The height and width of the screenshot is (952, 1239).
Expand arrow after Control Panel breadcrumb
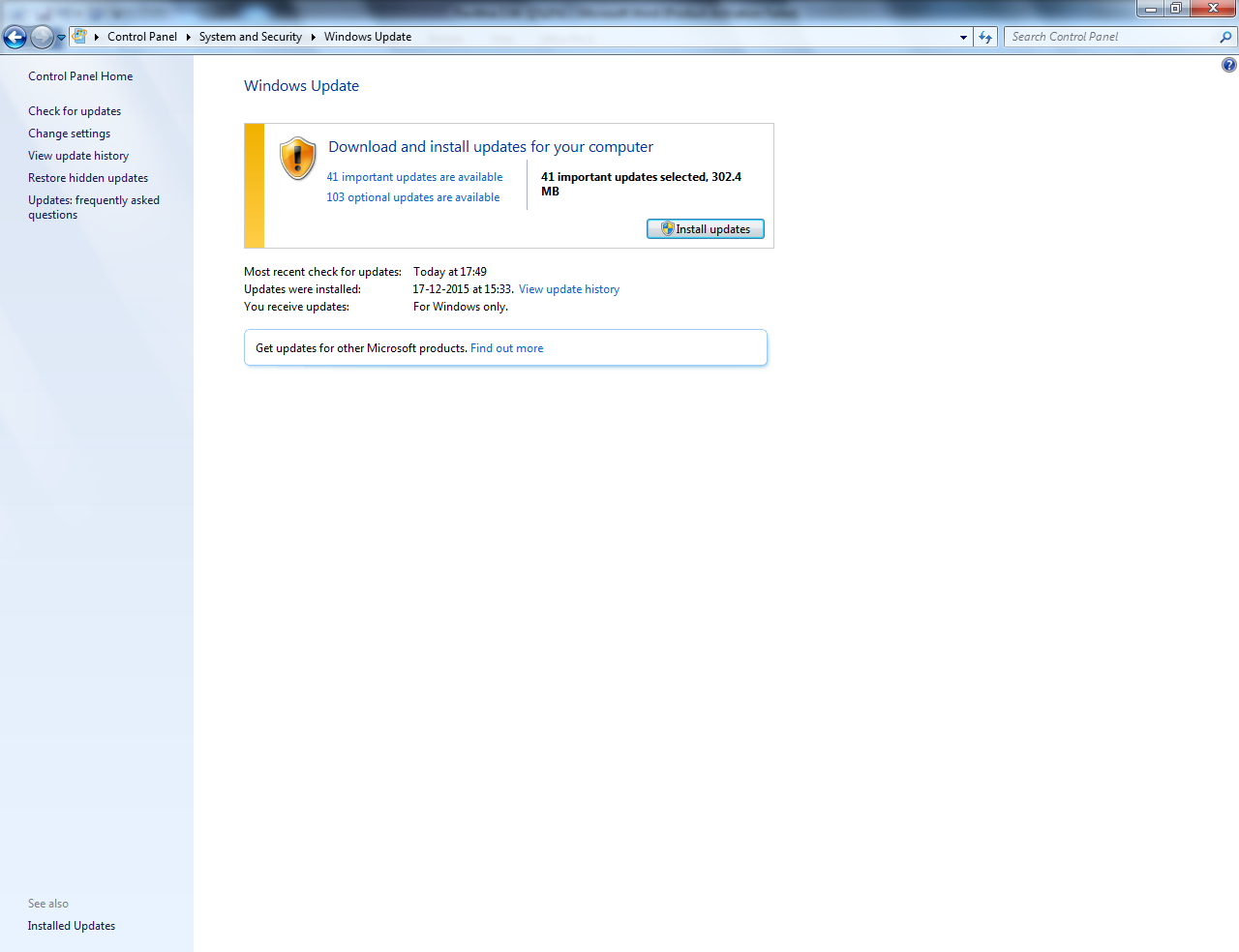pos(188,37)
